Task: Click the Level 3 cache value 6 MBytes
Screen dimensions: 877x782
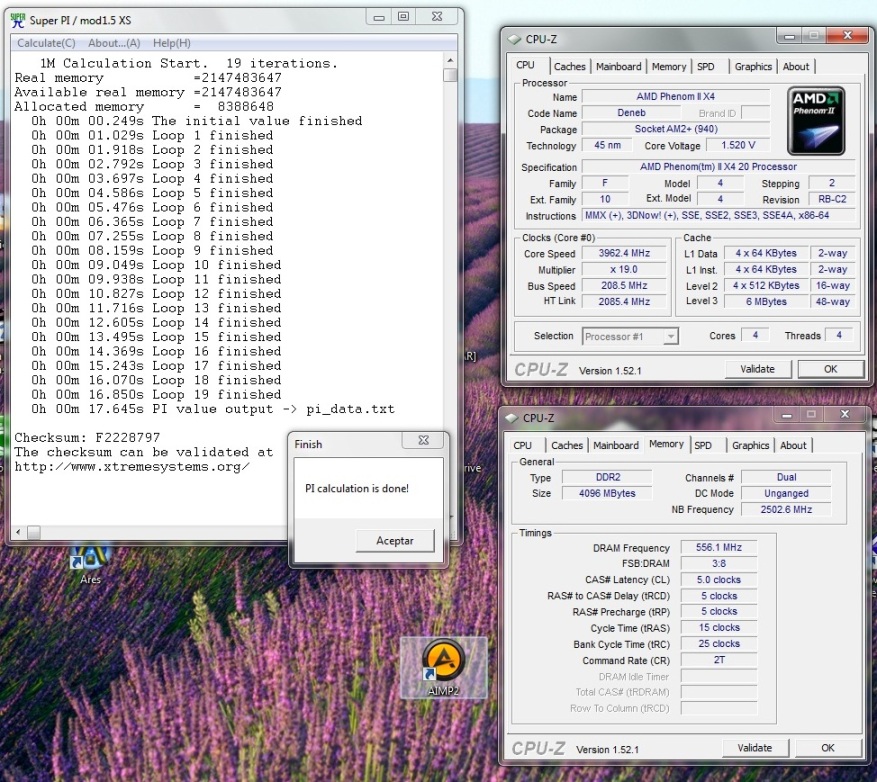Action: (766, 302)
